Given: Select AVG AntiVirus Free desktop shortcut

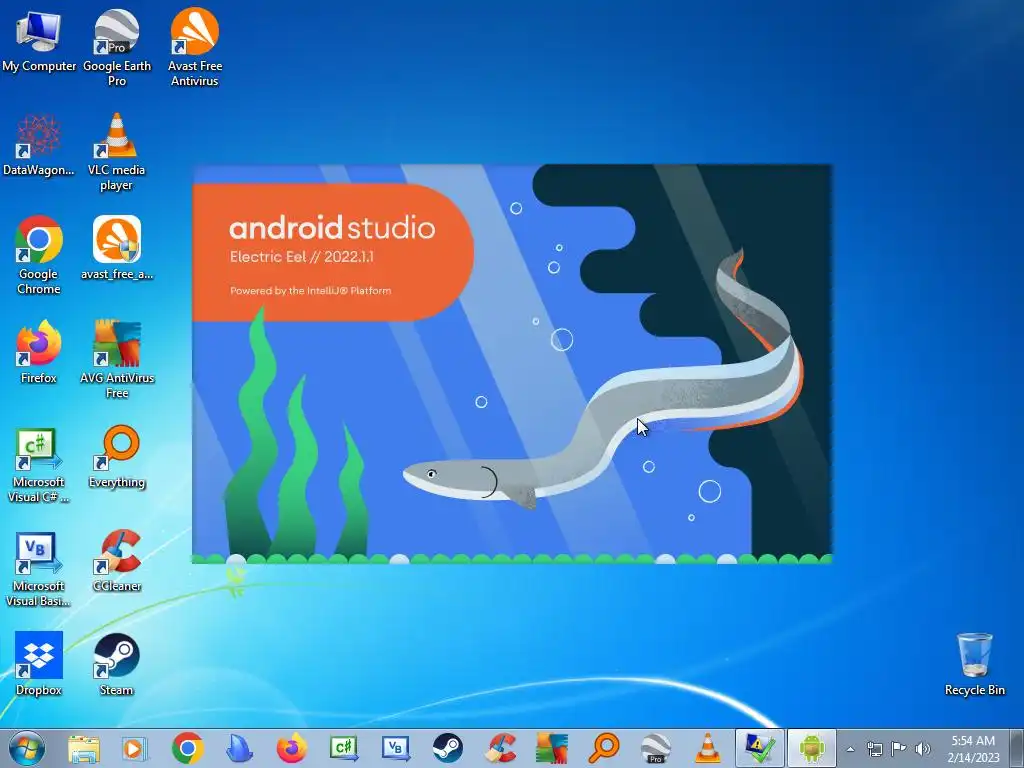Looking at the screenshot, I should pos(117,359).
